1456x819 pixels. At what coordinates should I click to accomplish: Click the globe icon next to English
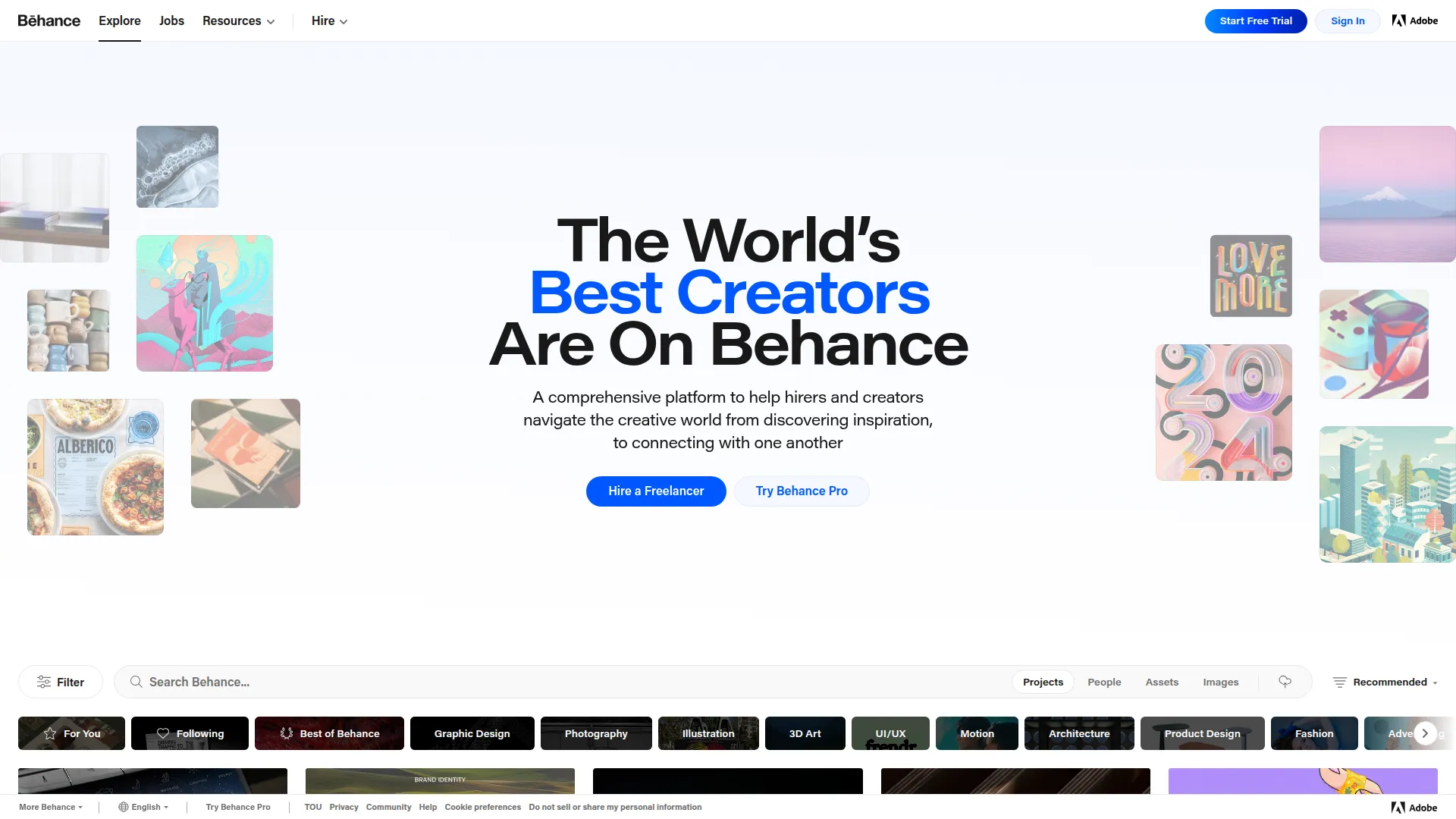123,807
